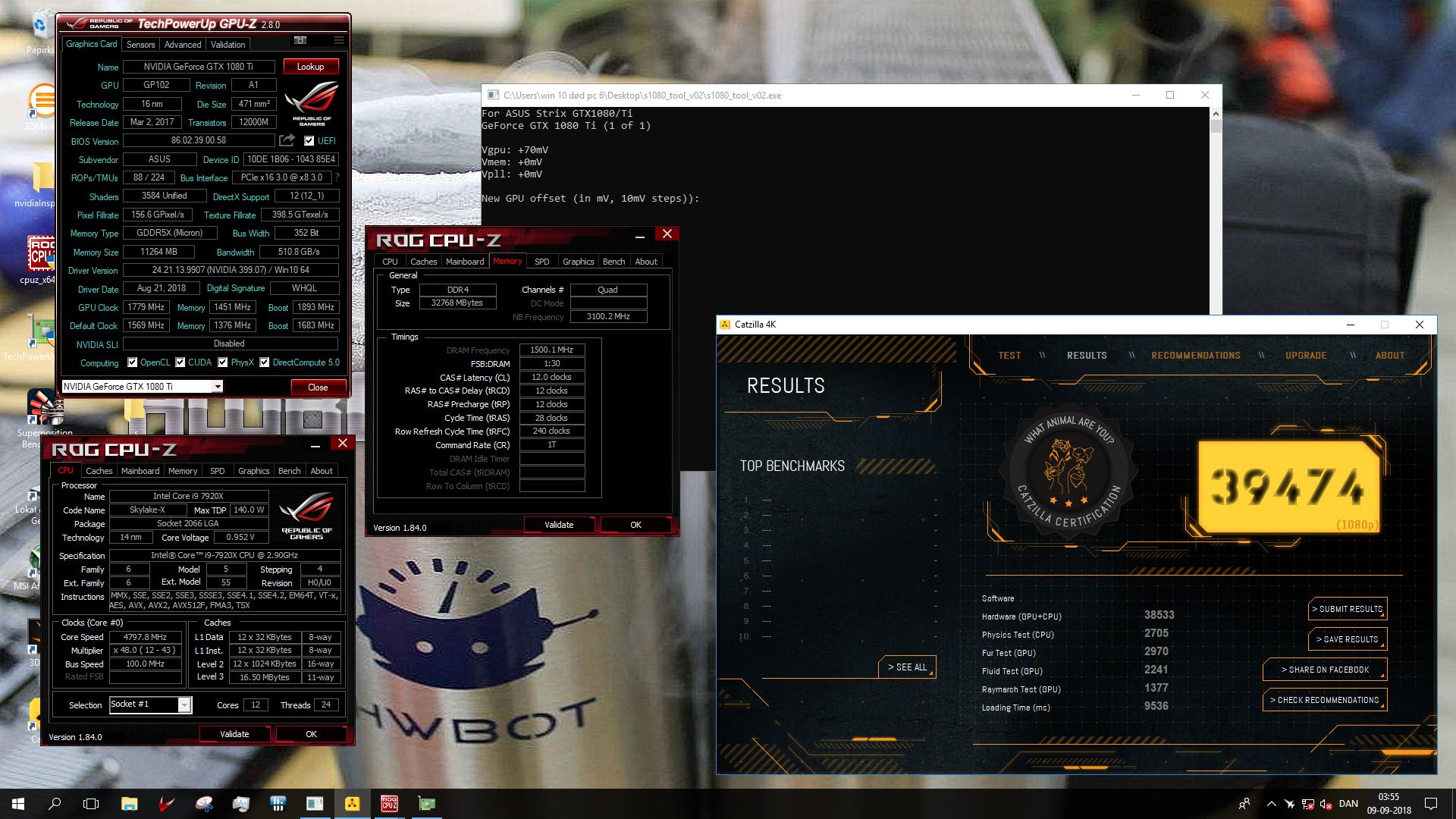Image resolution: width=1456 pixels, height=819 pixels.
Task: Switch to the Advanced tab in GPU-Z
Action: tap(183, 45)
